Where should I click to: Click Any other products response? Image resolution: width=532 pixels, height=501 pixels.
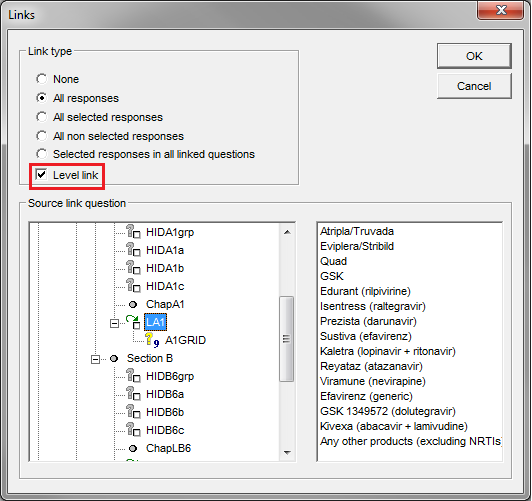(411, 441)
